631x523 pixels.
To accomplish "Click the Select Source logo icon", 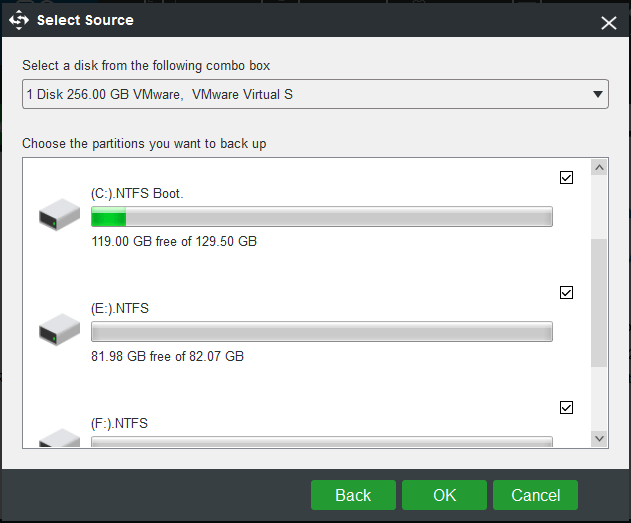I will pos(19,20).
